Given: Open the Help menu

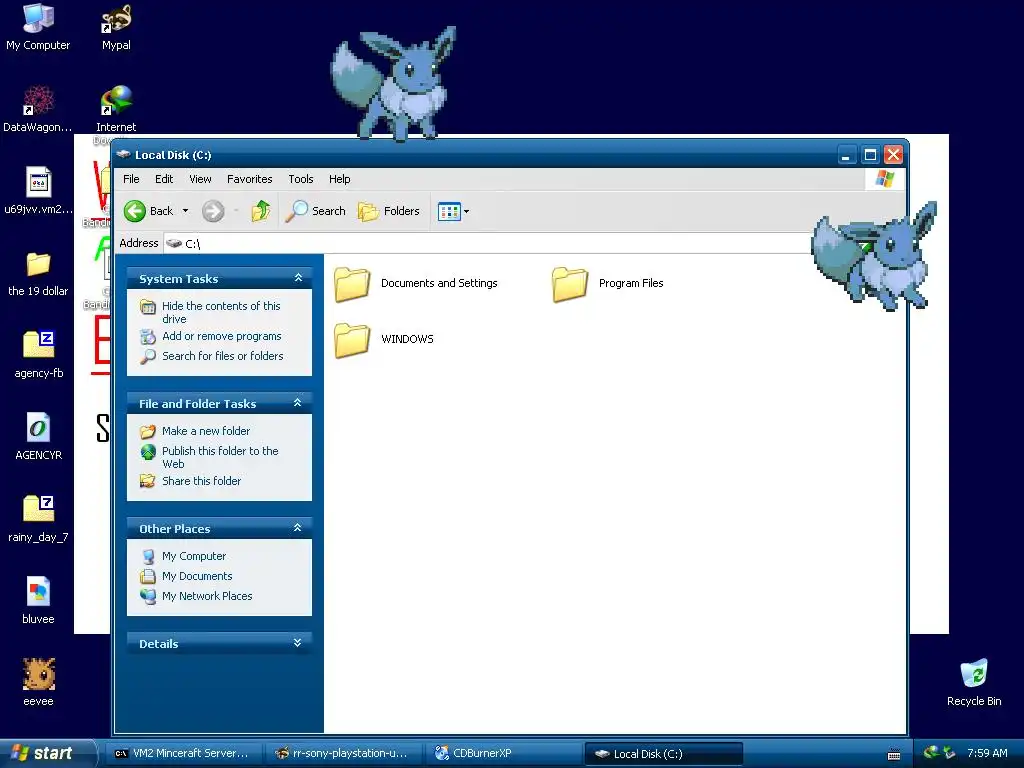Looking at the screenshot, I should pyautogui.click(x=339, y=179).
